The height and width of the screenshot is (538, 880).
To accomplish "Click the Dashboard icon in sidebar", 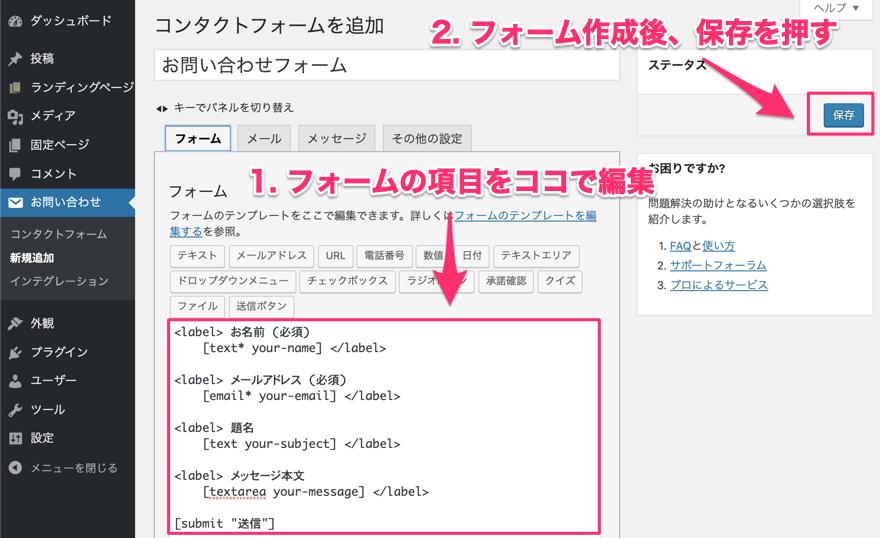I will pyautogui.click(x=15, y=21).
